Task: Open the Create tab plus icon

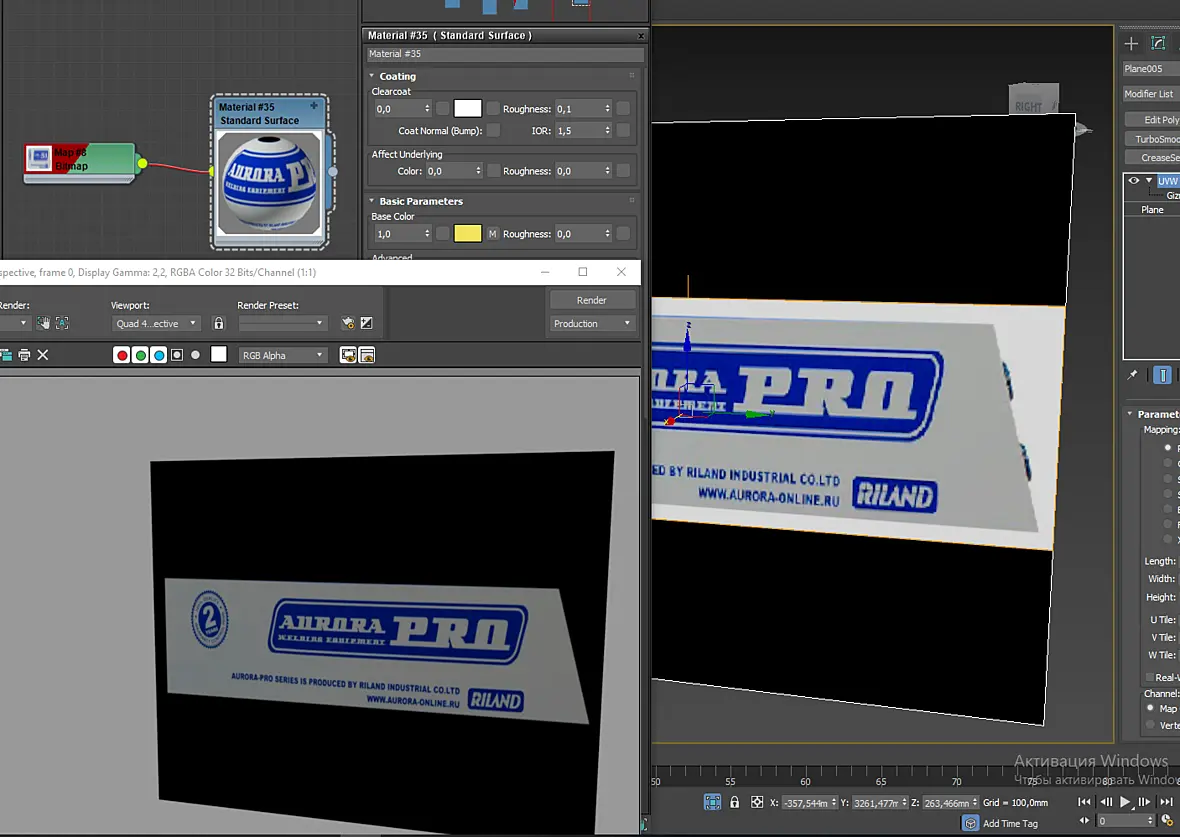Action: point(1131,44)
